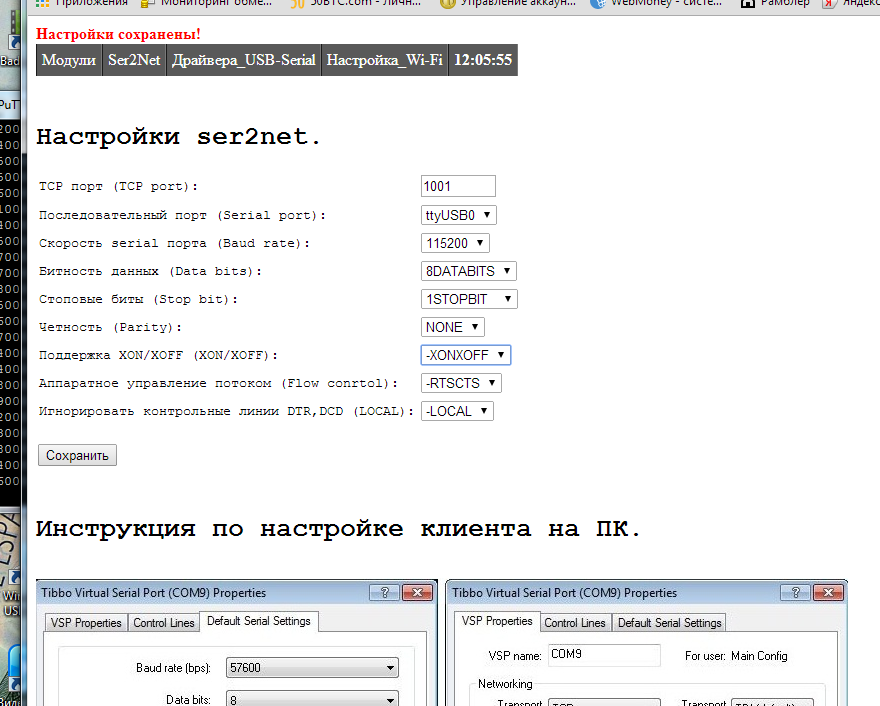The height and width of the screenshot is (706, 880).
Task: Expand the 8DATABITS data bits dropdown
Action: click(x=468, y=271)
